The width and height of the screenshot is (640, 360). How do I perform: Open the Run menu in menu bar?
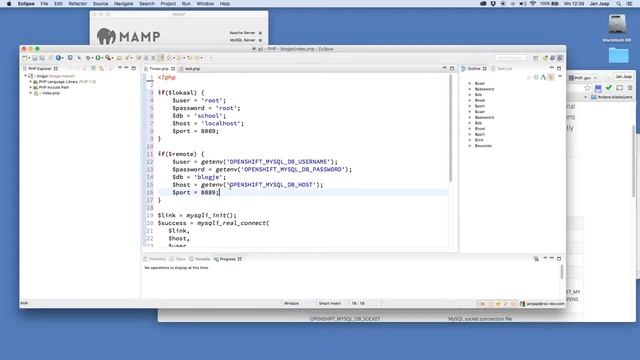pos(186,4)
